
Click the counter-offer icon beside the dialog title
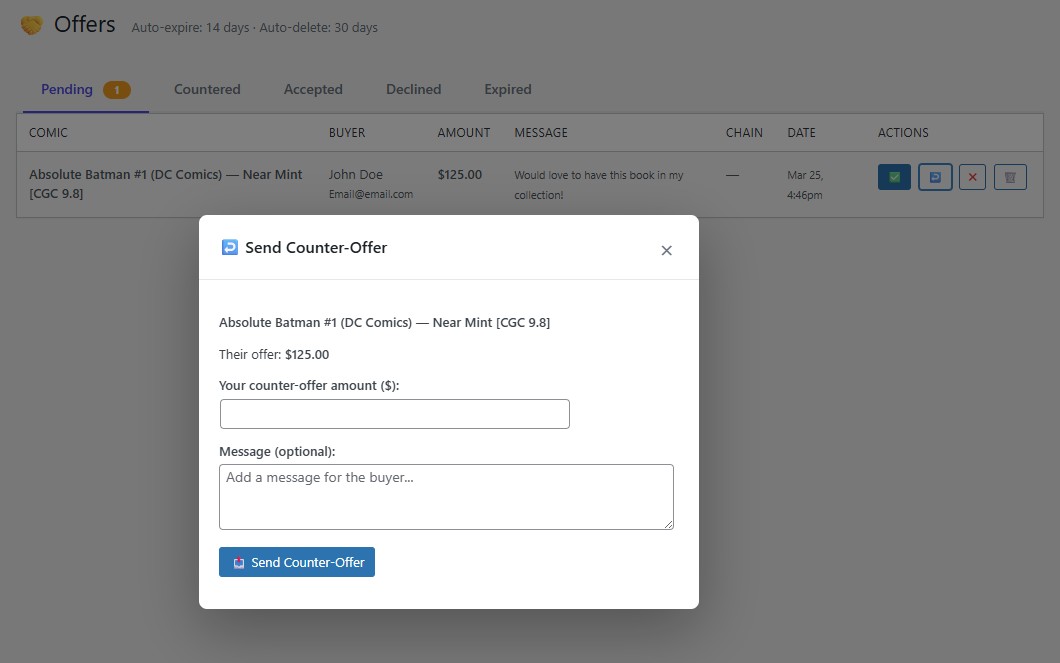(230, 247)
